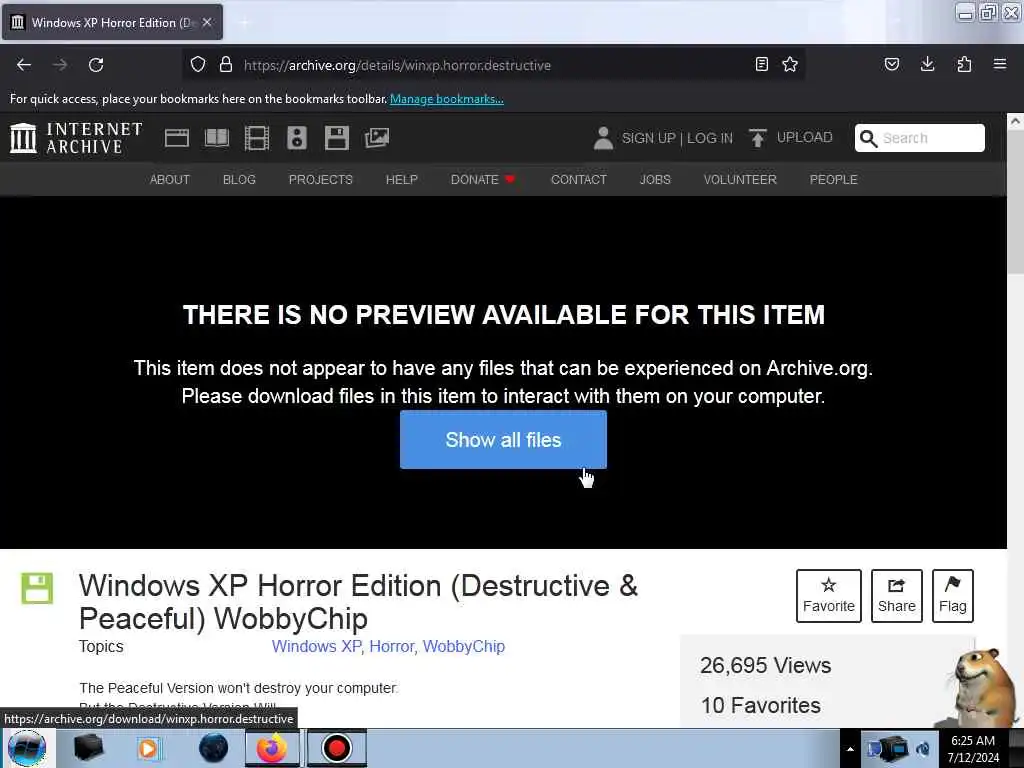This screenshot has height=768, width=1024.
Task: Click the green software floppy item icon
Action: click(x=37, y=588)
